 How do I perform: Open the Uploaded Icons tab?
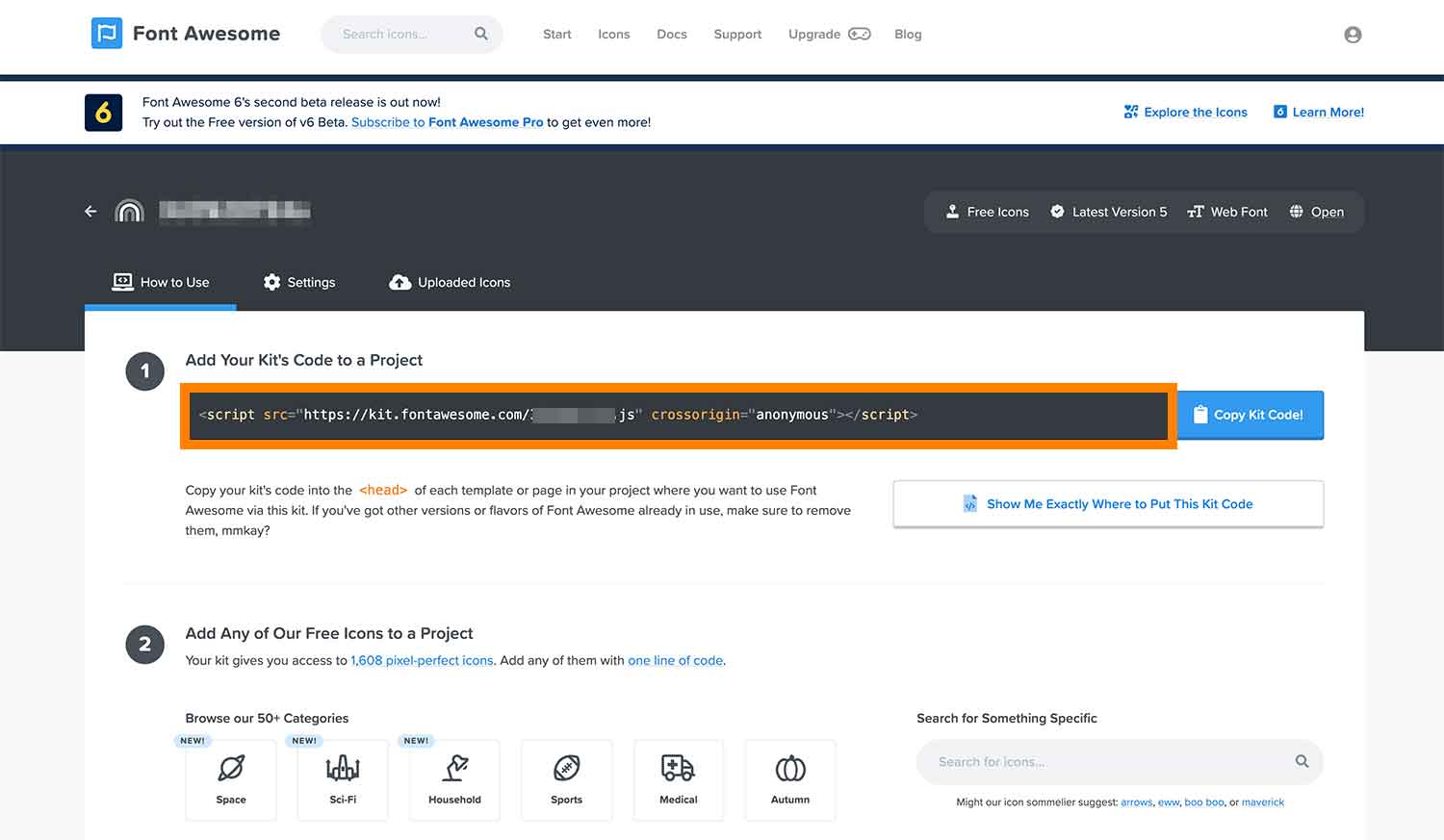(450, 282)
